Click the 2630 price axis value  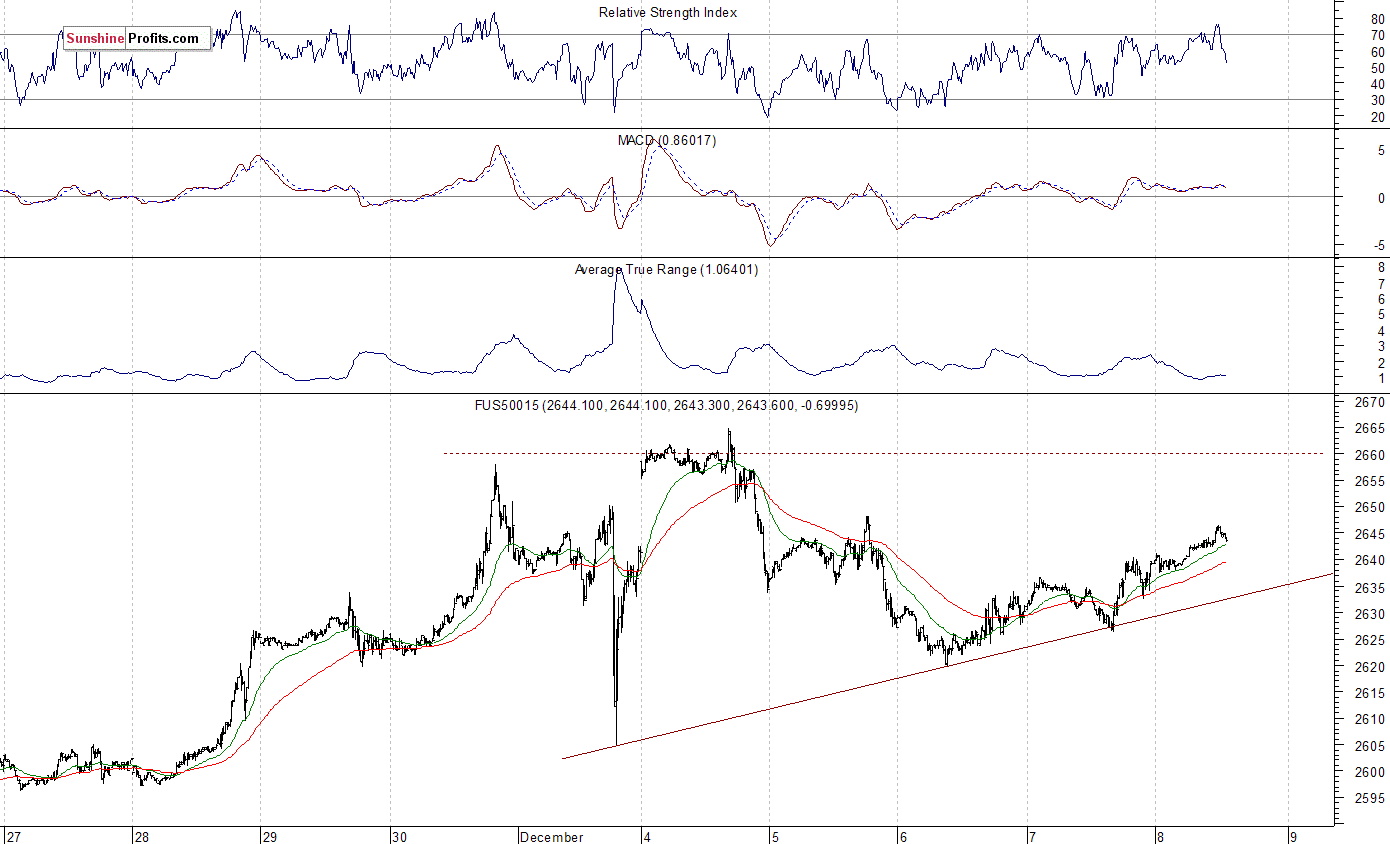[x=1370, y=614]
